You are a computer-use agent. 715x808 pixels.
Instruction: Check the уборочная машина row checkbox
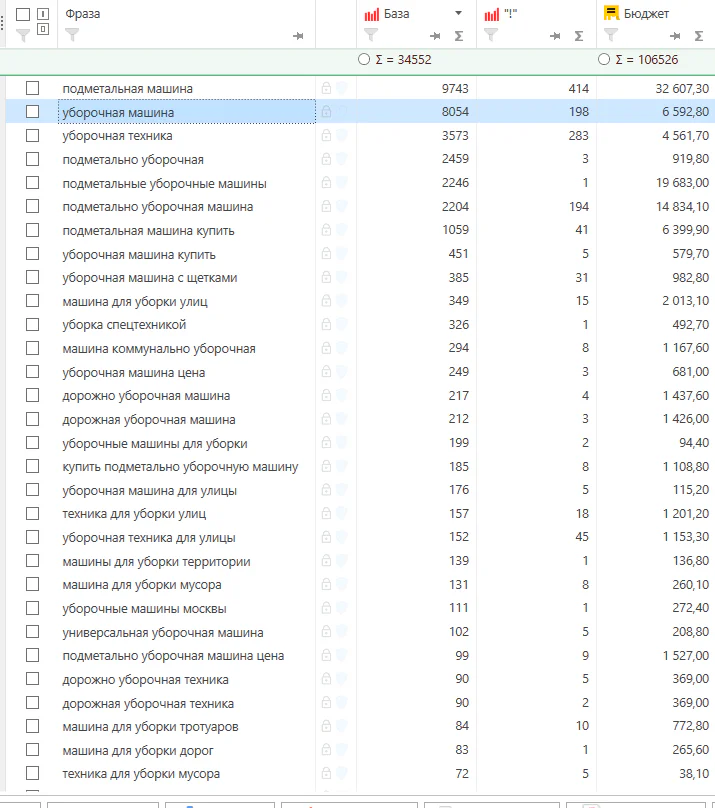(x=32, y=111)
